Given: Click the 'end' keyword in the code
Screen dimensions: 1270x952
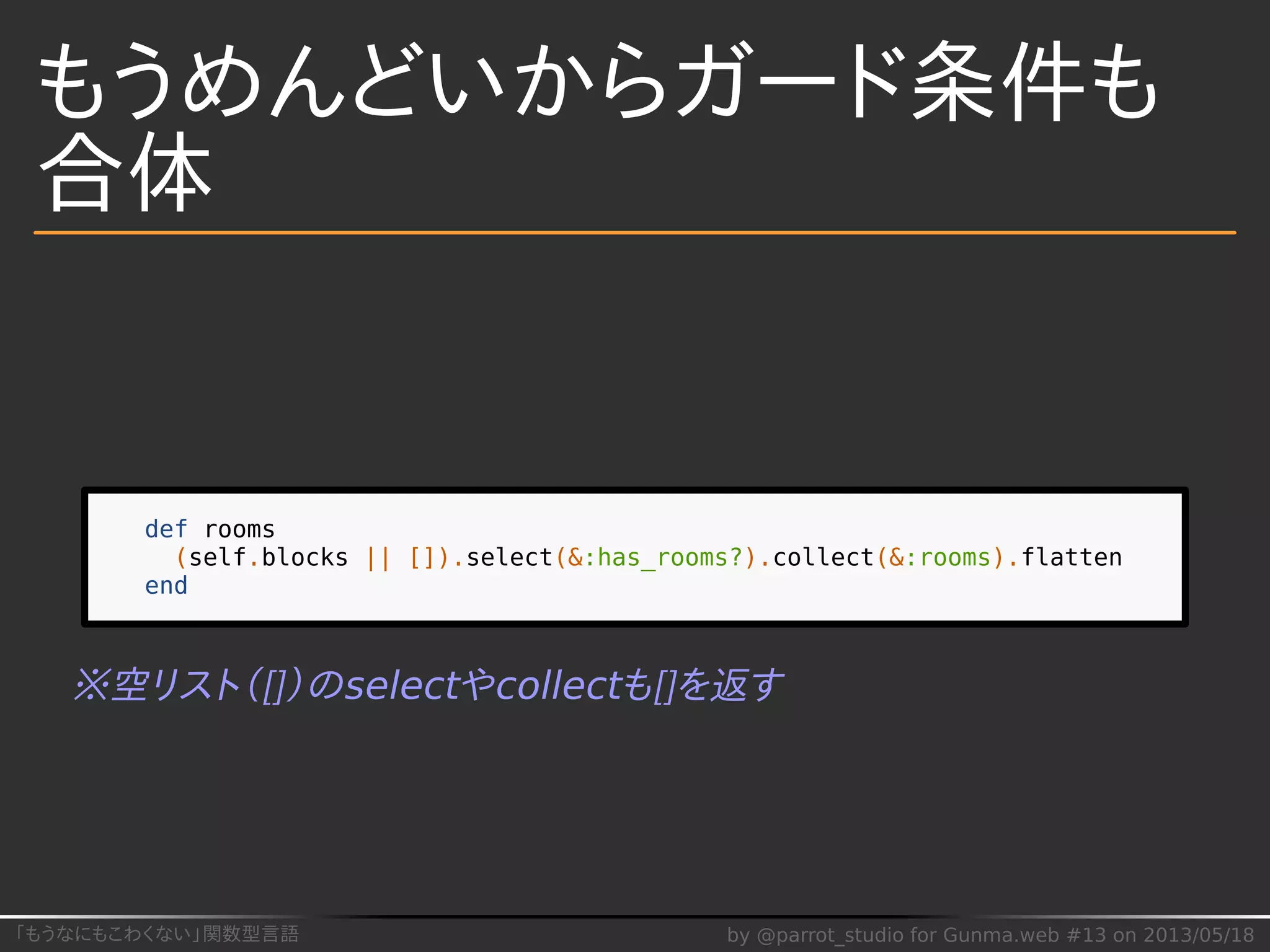Looking at the screenshot, I should point(166,585).
